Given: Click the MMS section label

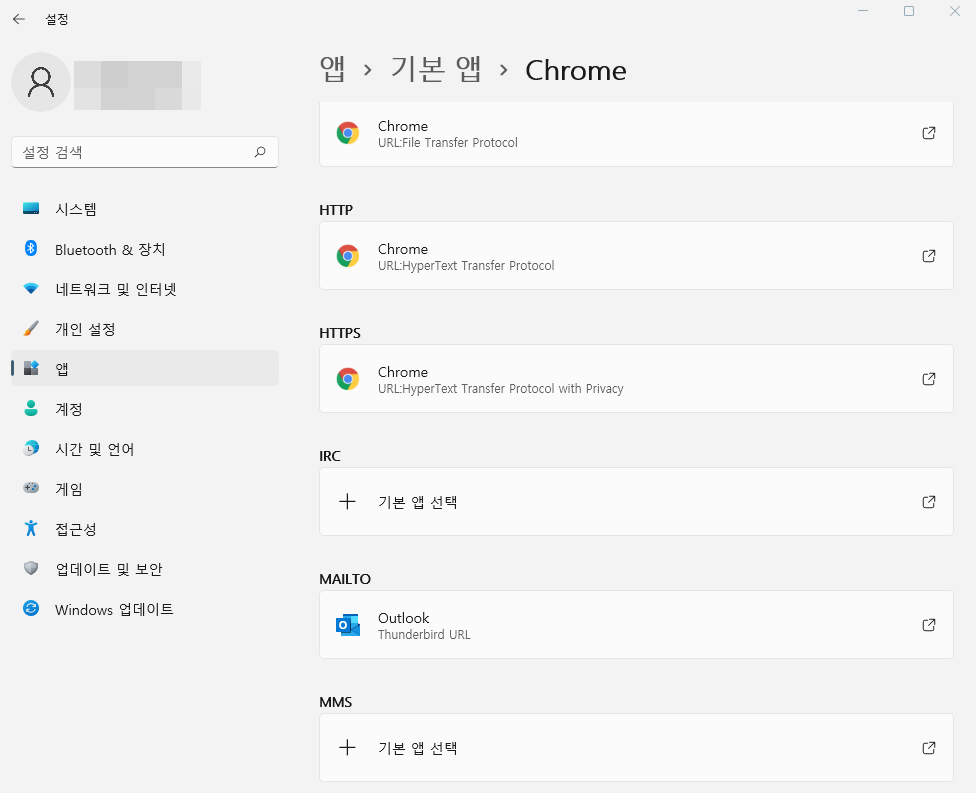Looking at the screenshot, I should point(336,702).
